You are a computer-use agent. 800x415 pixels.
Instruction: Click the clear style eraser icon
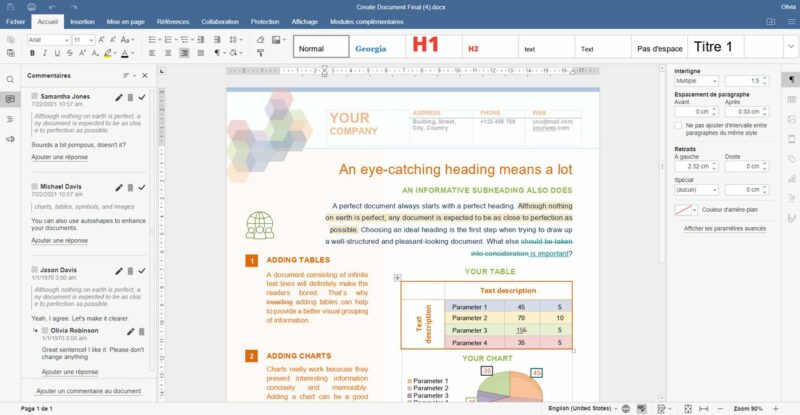[258, 40]
